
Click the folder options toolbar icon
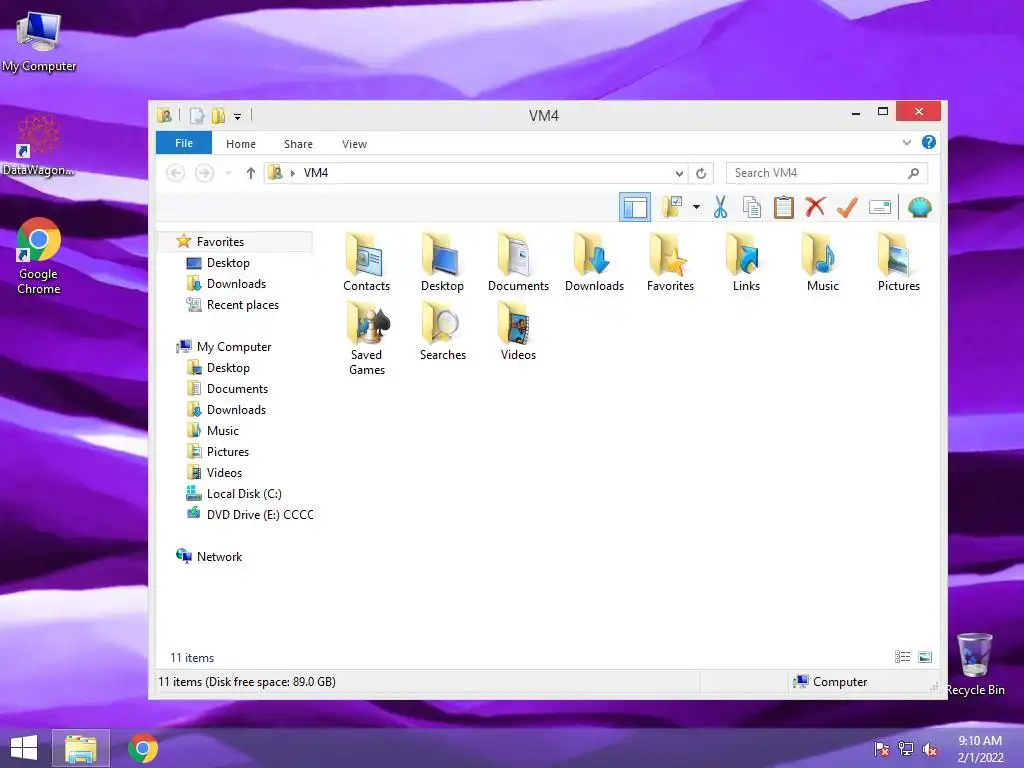tap(673, 208)
